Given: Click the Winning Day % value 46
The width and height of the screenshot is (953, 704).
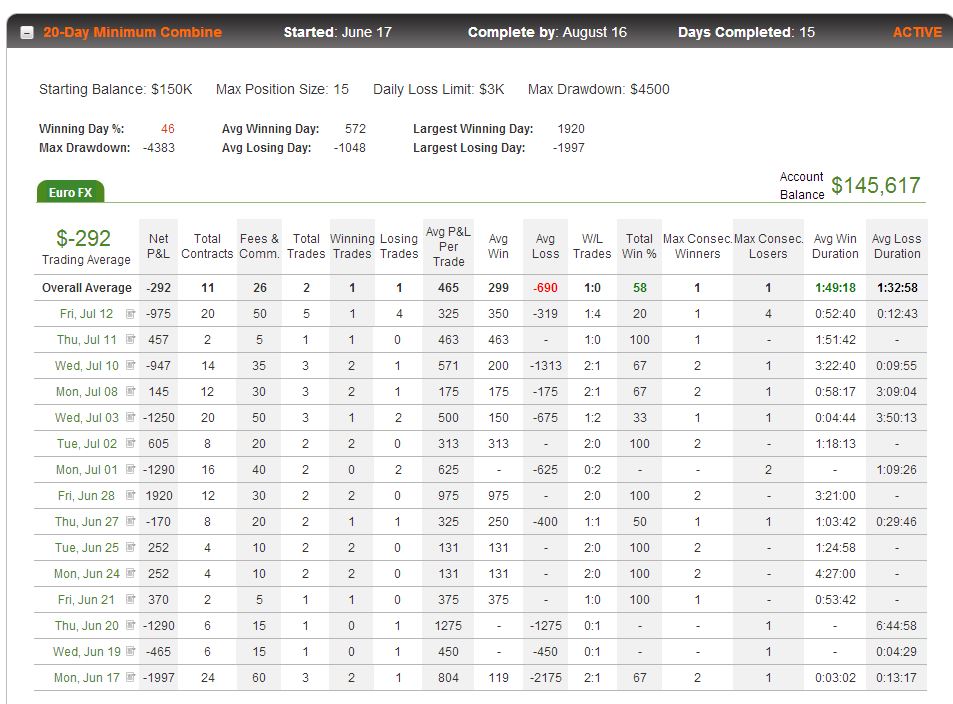Looking at the screenshot, I should coord(168,129).
